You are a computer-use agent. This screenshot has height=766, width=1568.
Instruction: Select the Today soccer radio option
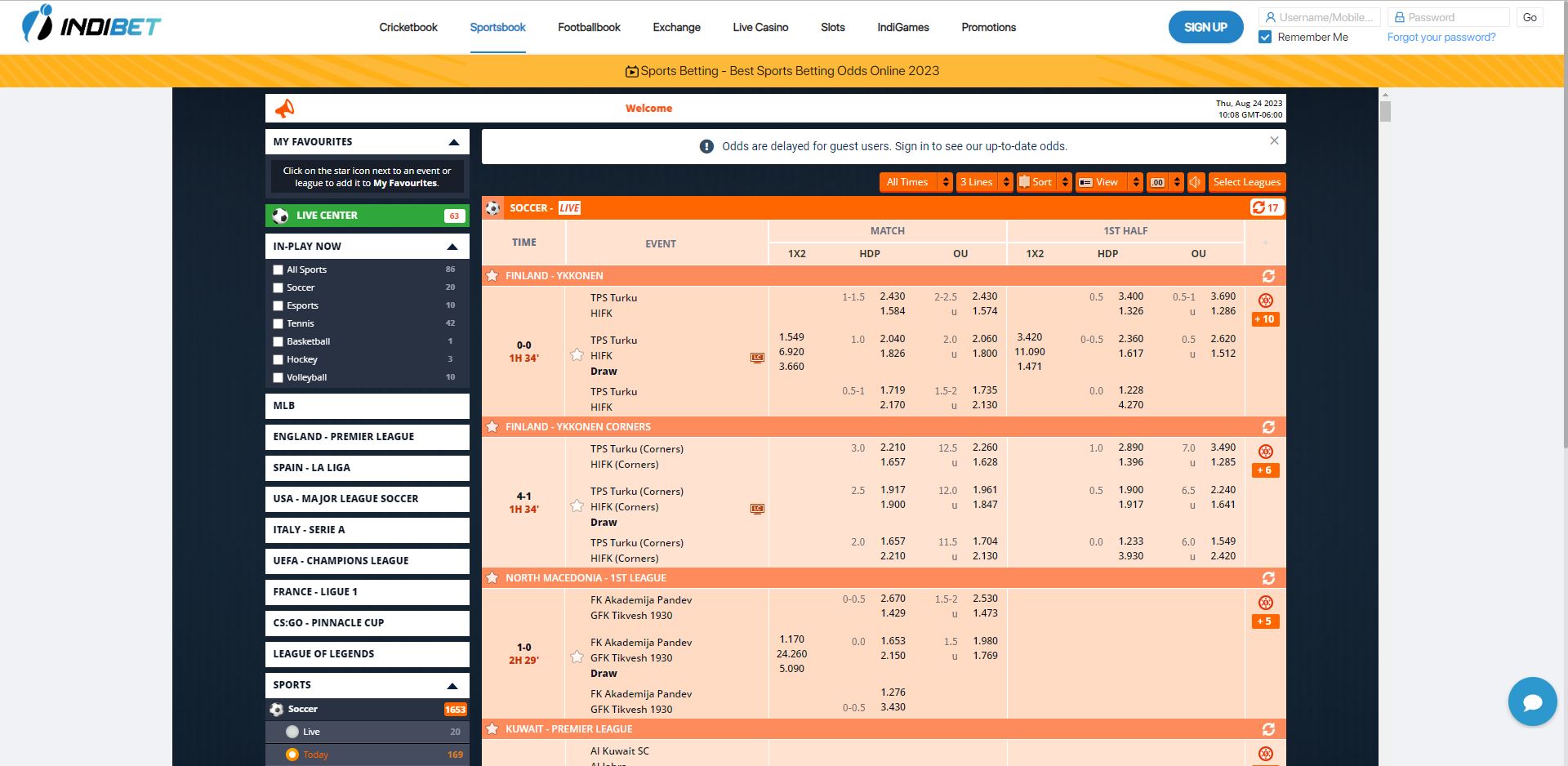[292, 755]
